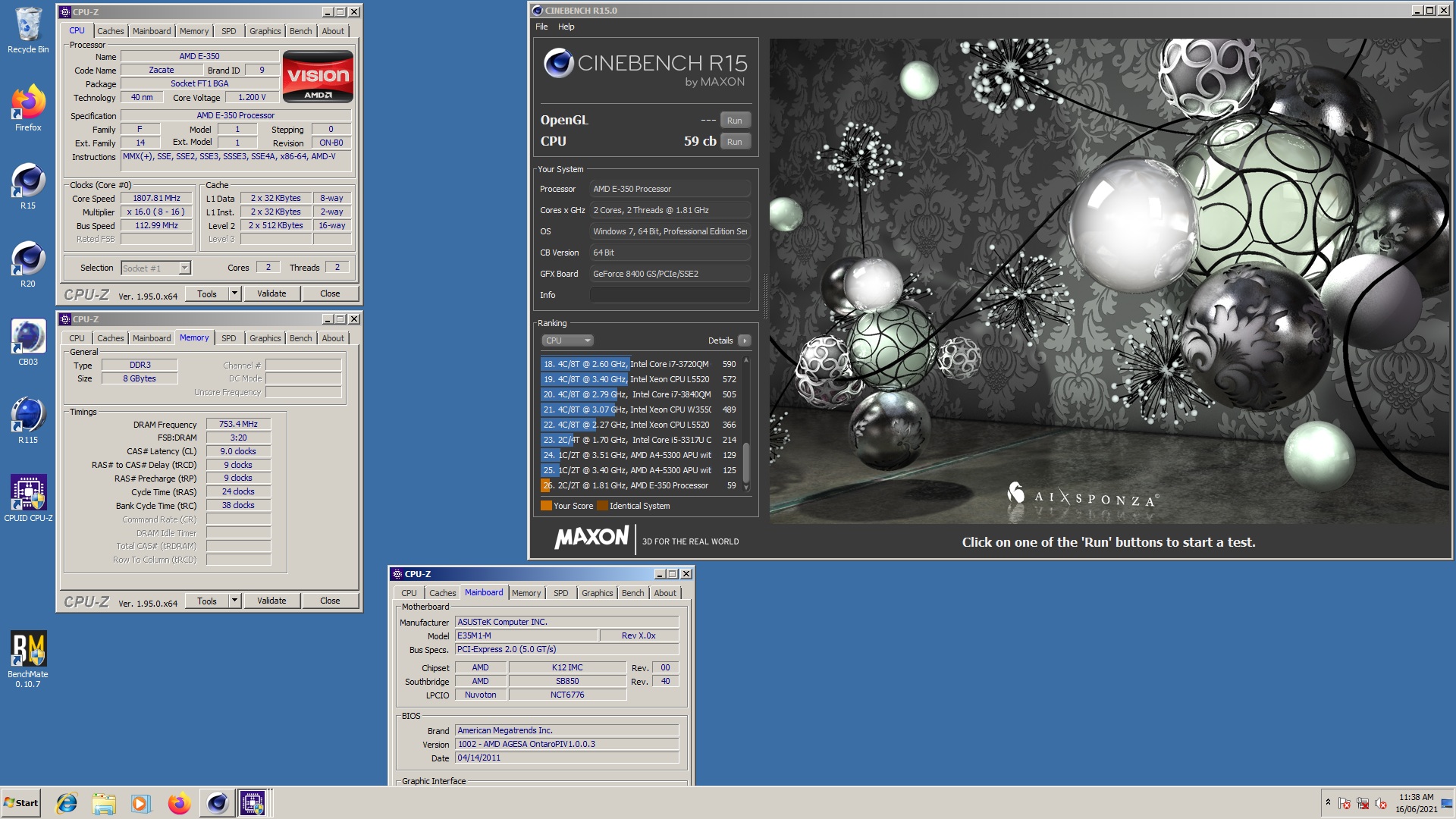Switch to Mainboard tab in top CPU-Z window
Screen dimensions: 1456x819
point(152,31)
